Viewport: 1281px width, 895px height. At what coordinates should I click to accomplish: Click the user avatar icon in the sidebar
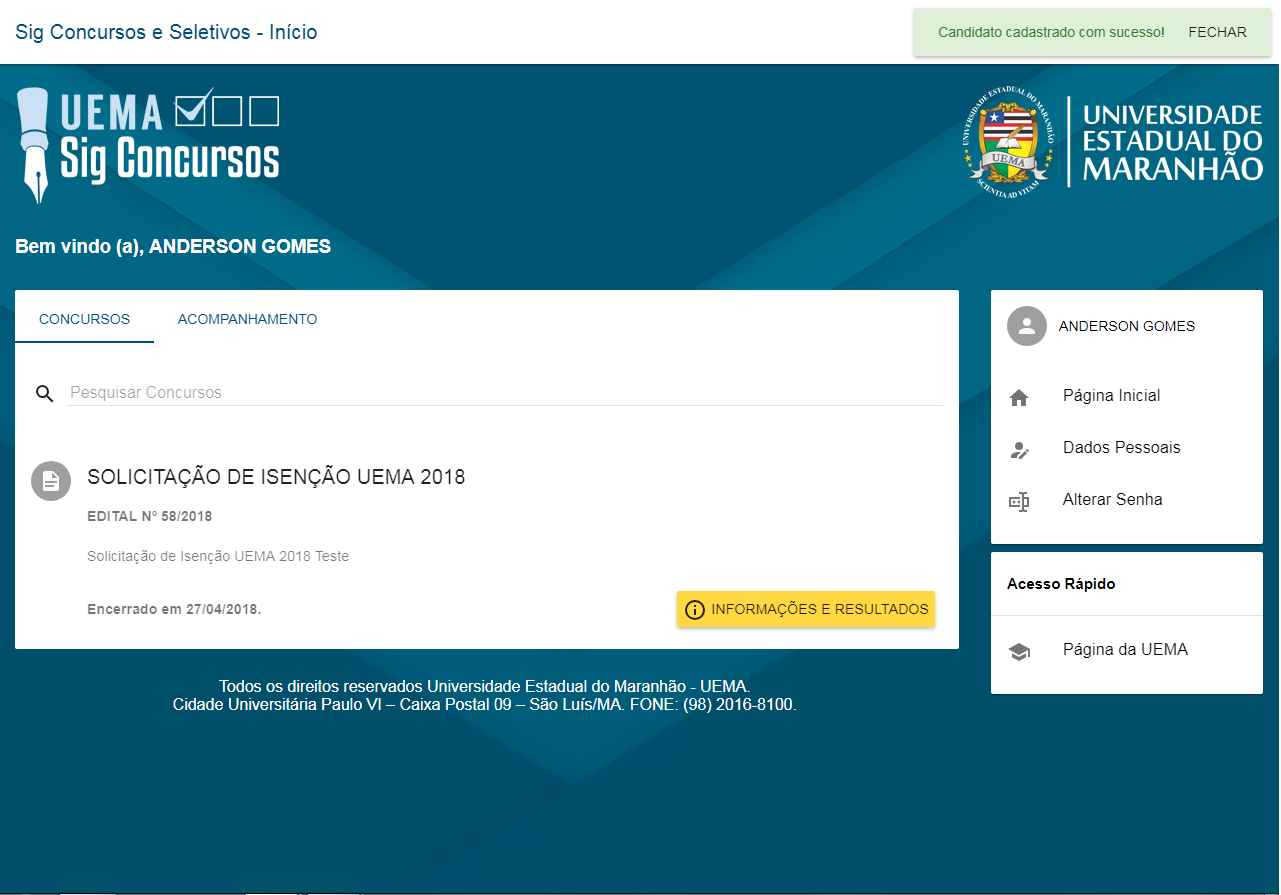tap(1027, 326)
